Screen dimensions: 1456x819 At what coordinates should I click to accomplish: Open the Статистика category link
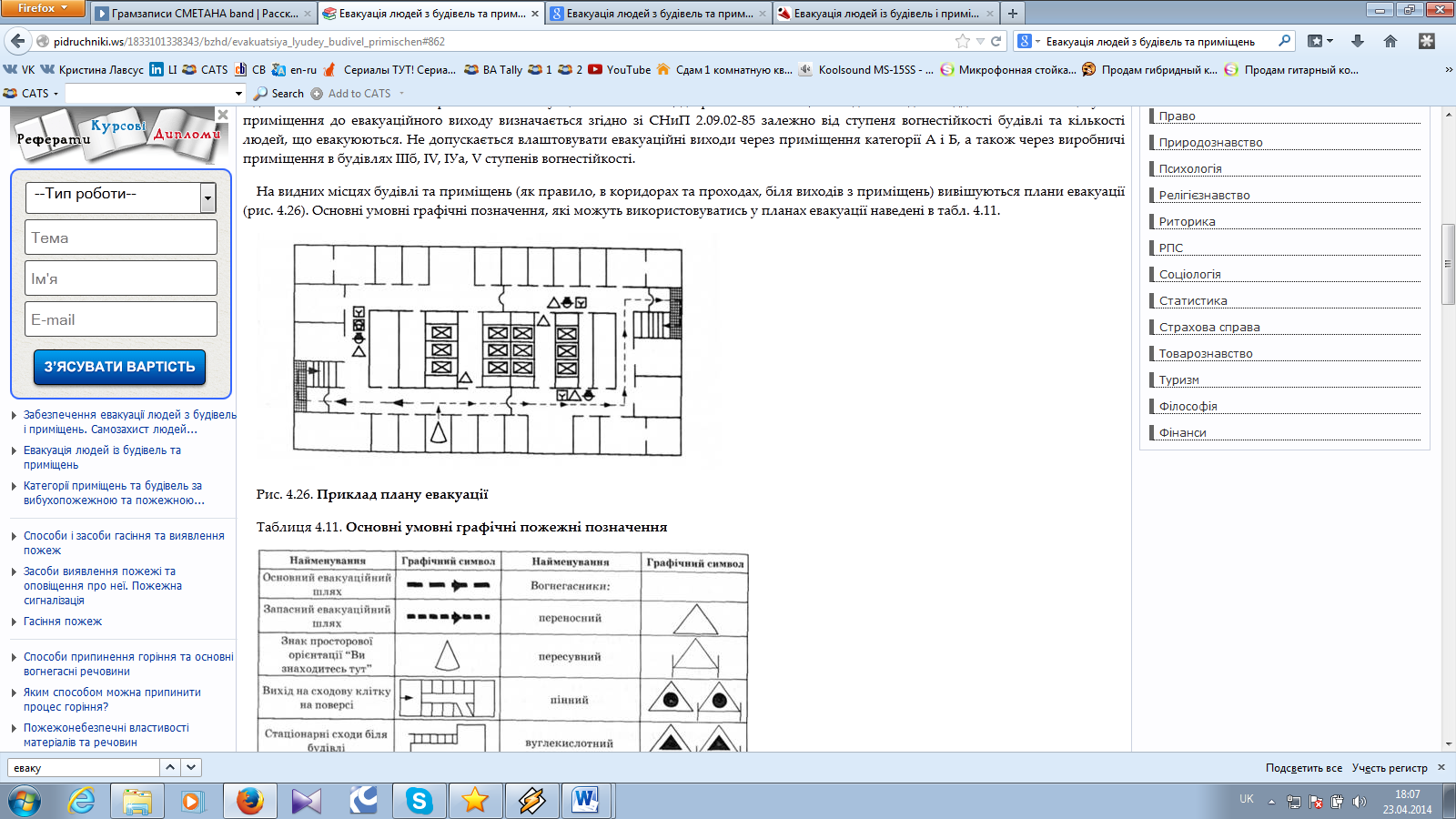point(1192,300)
